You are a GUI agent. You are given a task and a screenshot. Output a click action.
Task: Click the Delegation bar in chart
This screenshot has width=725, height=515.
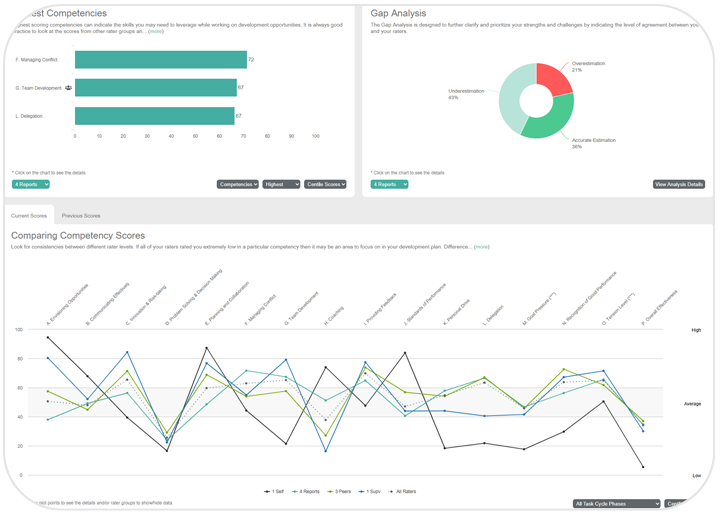tap(154, 116)
